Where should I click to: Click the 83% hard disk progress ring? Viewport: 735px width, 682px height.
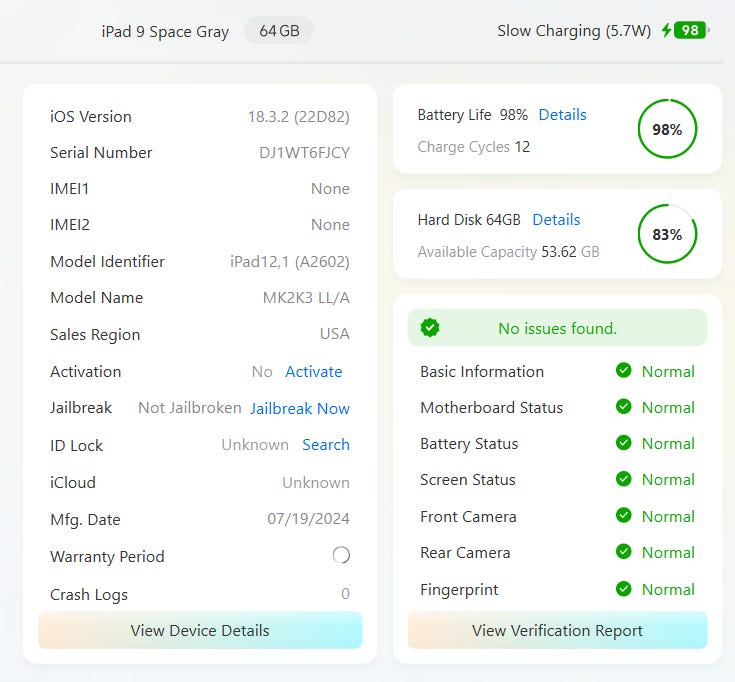(x=668, y=234)
